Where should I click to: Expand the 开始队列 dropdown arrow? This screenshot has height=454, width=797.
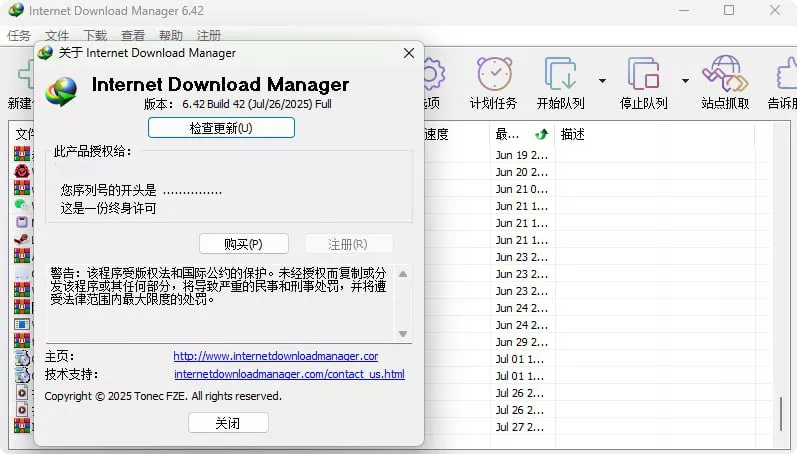(x=602, y=81)
